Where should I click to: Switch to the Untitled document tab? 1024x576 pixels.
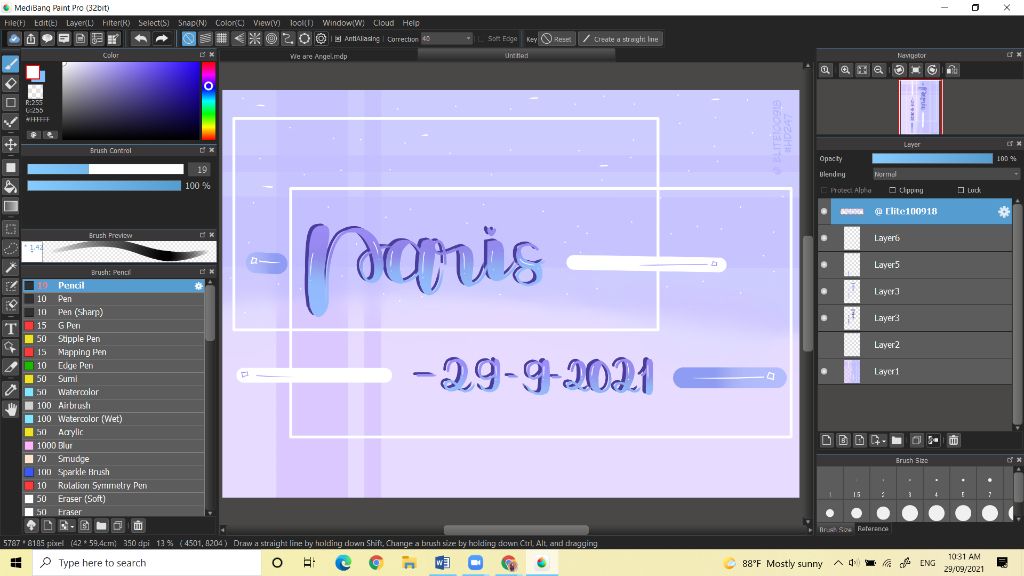516,56
